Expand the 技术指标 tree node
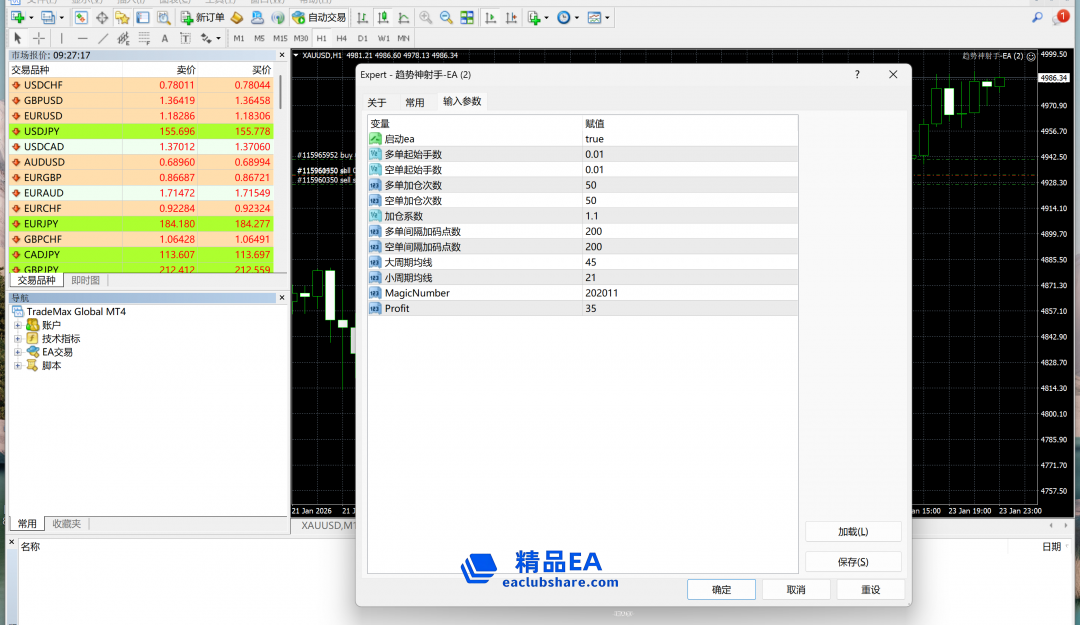Screen dimensions: 1080x625 (18, 339)
